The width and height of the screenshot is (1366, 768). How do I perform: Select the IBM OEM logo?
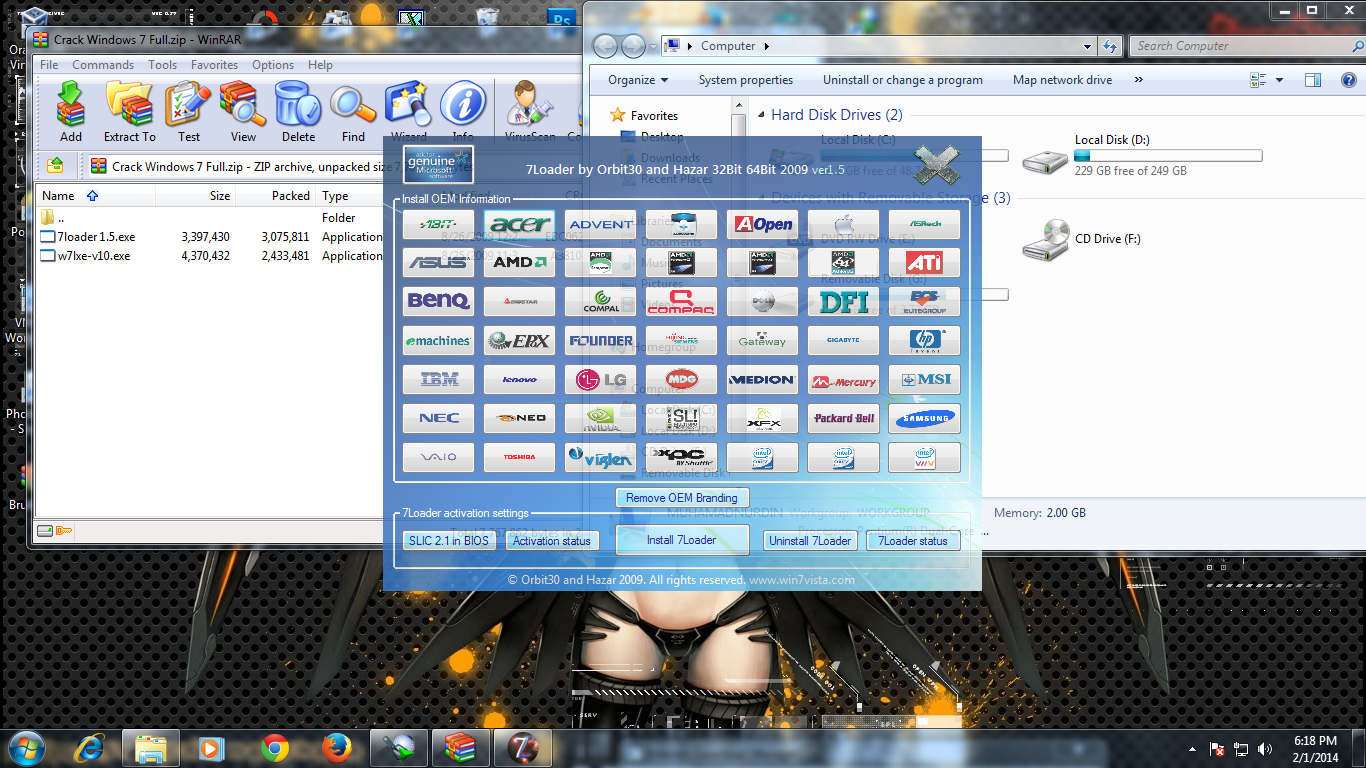(439, 379)
